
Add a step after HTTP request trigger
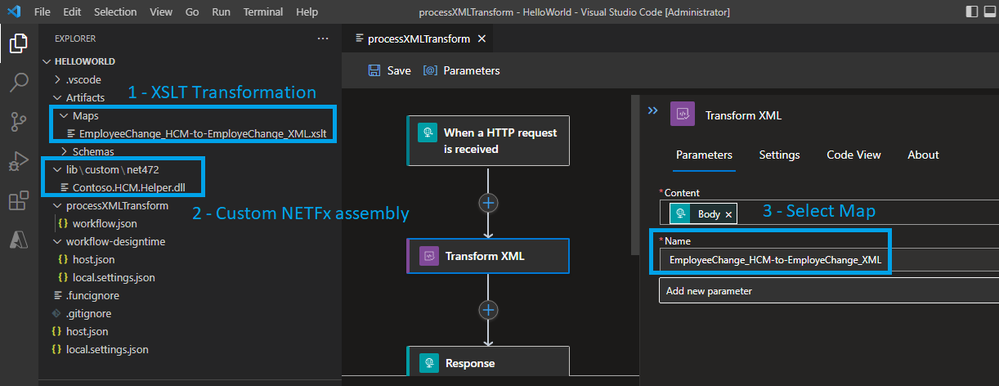coord(488,203)
